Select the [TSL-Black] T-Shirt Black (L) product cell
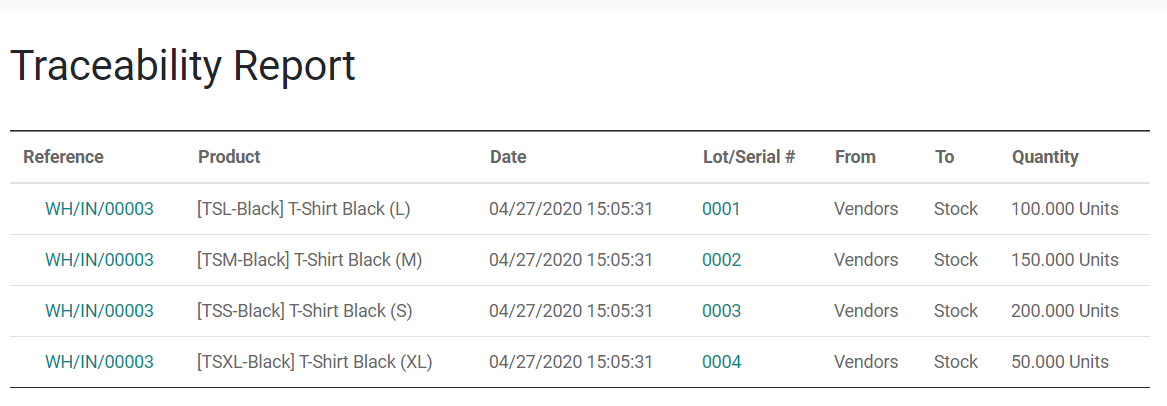The image size is (1167, 406). pos(304,209)
